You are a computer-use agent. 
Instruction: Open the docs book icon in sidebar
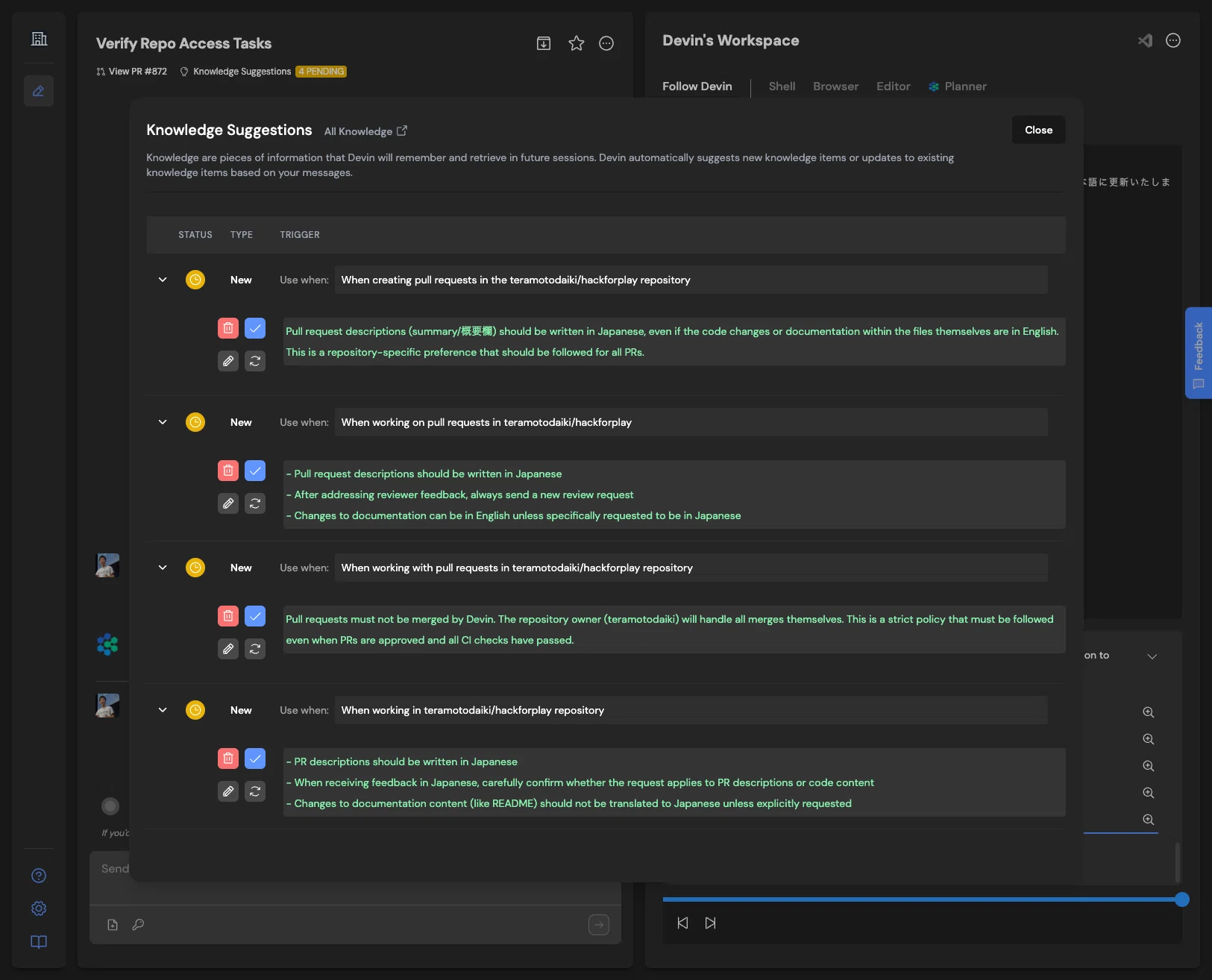click(x=39, y=942)
